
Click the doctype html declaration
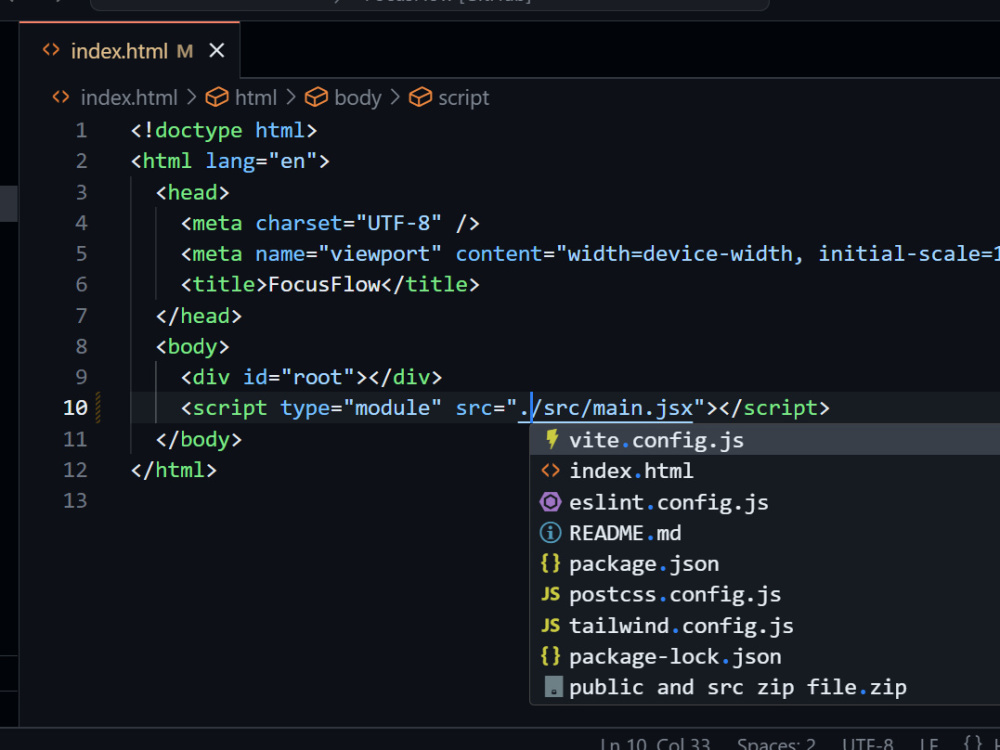224,130
